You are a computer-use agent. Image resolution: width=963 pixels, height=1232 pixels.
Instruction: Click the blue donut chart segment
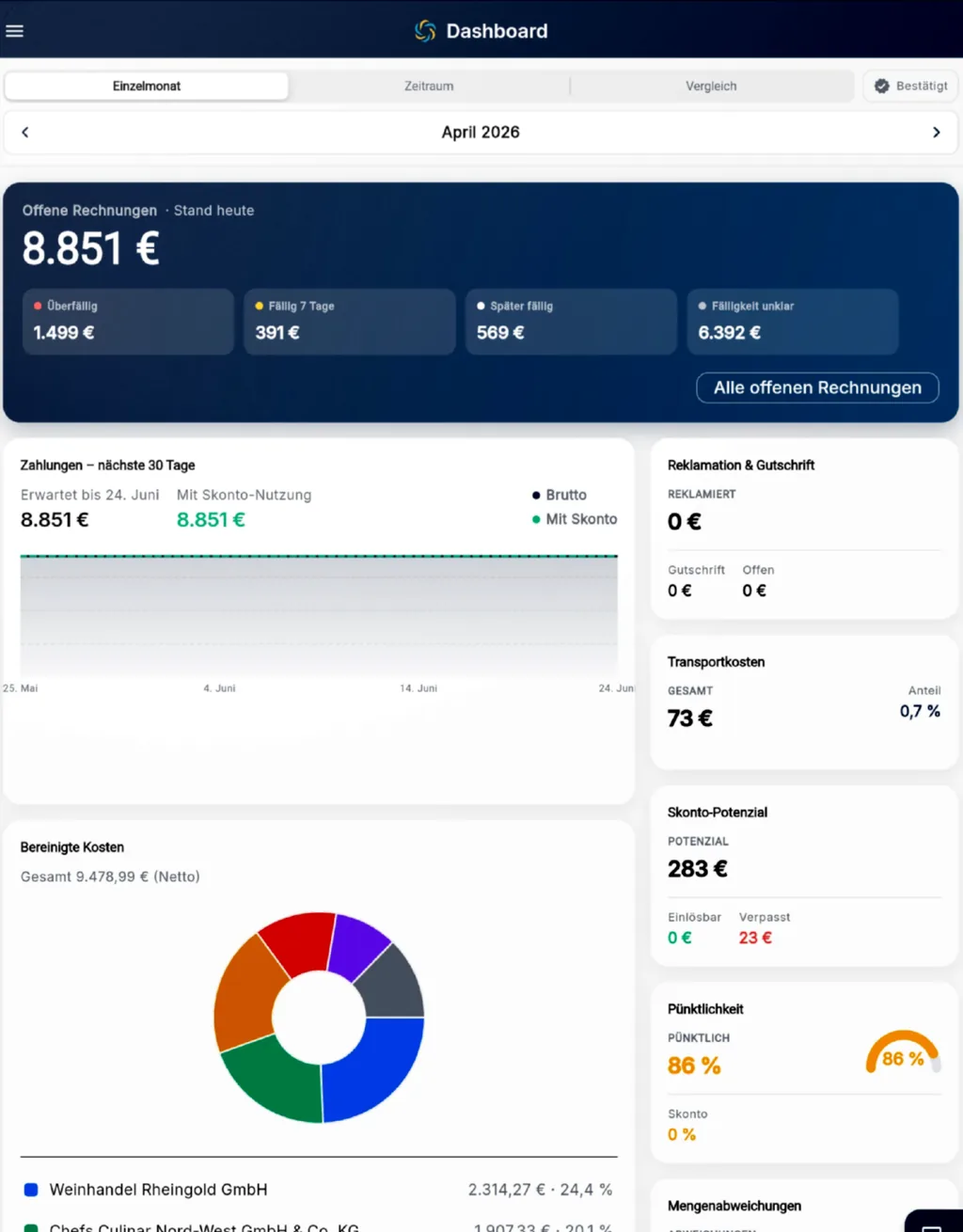378,1070
